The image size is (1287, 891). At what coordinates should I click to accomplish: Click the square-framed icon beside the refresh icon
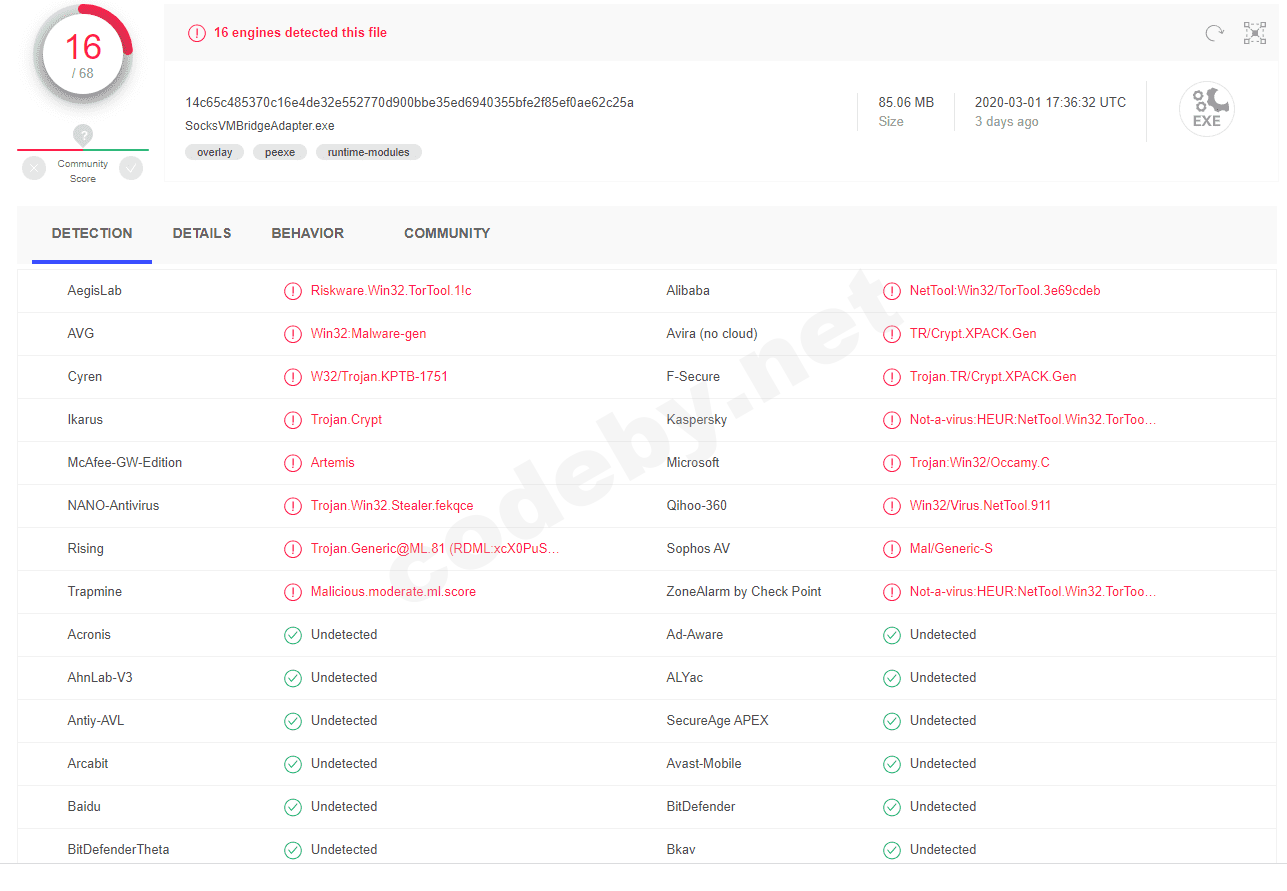point(1255,33)
